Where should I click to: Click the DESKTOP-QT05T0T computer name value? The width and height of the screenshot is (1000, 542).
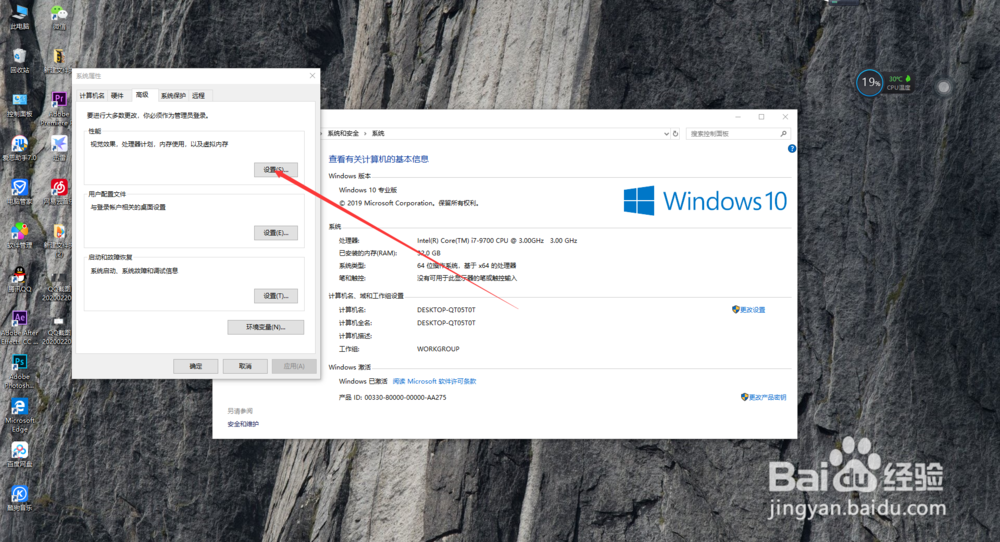tap(446, 310)
